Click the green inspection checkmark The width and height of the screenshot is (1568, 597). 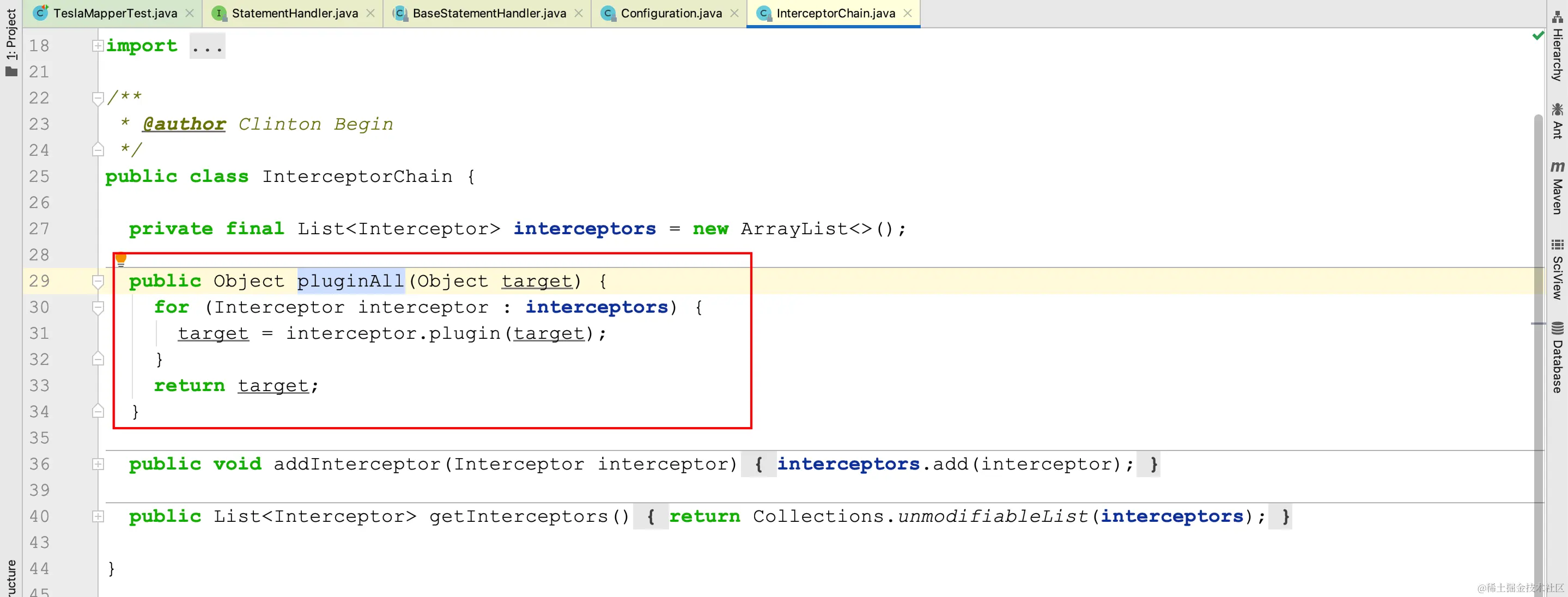[x=1537, y=36]
